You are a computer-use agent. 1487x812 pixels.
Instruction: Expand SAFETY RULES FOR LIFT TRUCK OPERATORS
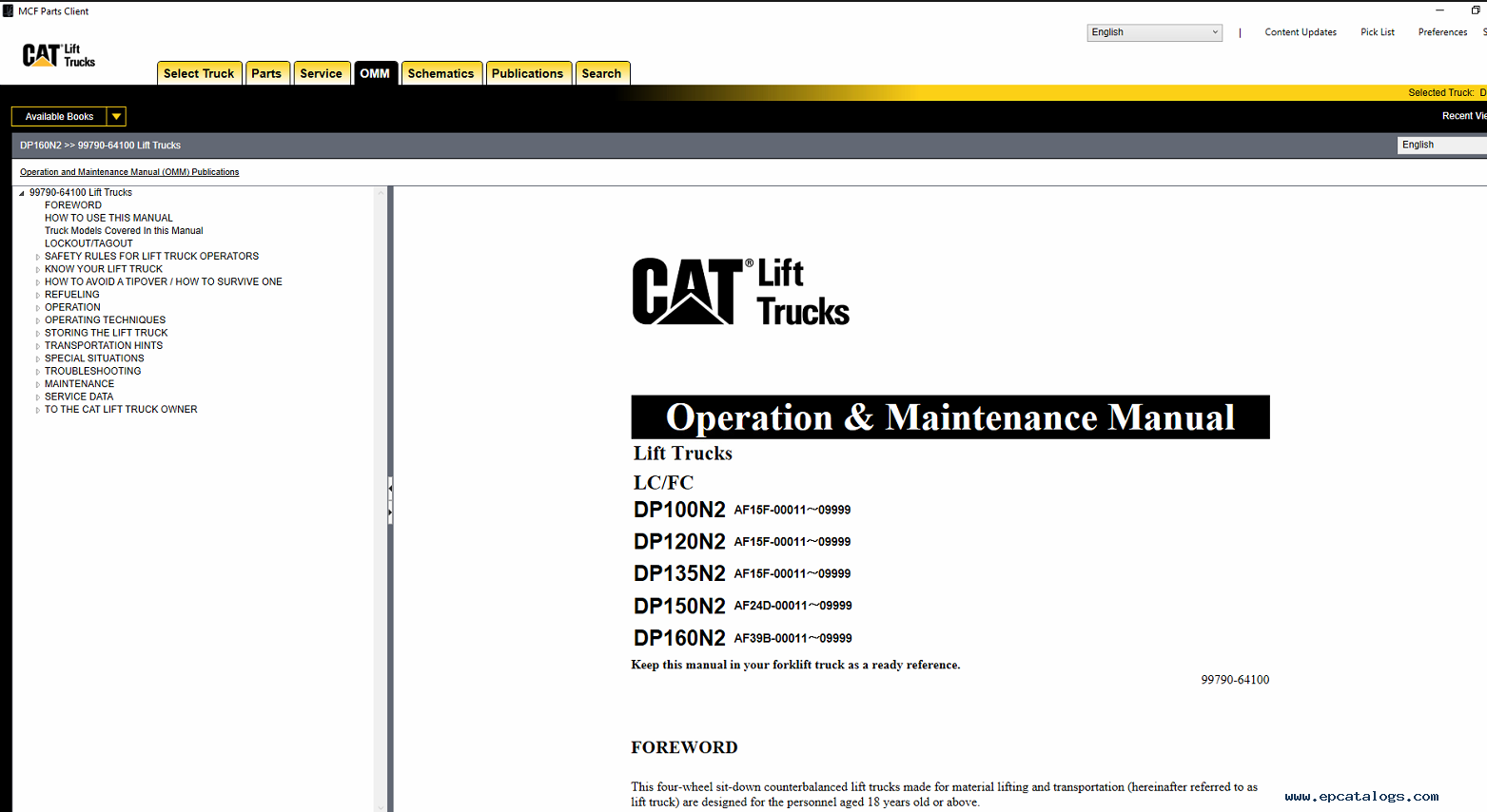[38, 257]
